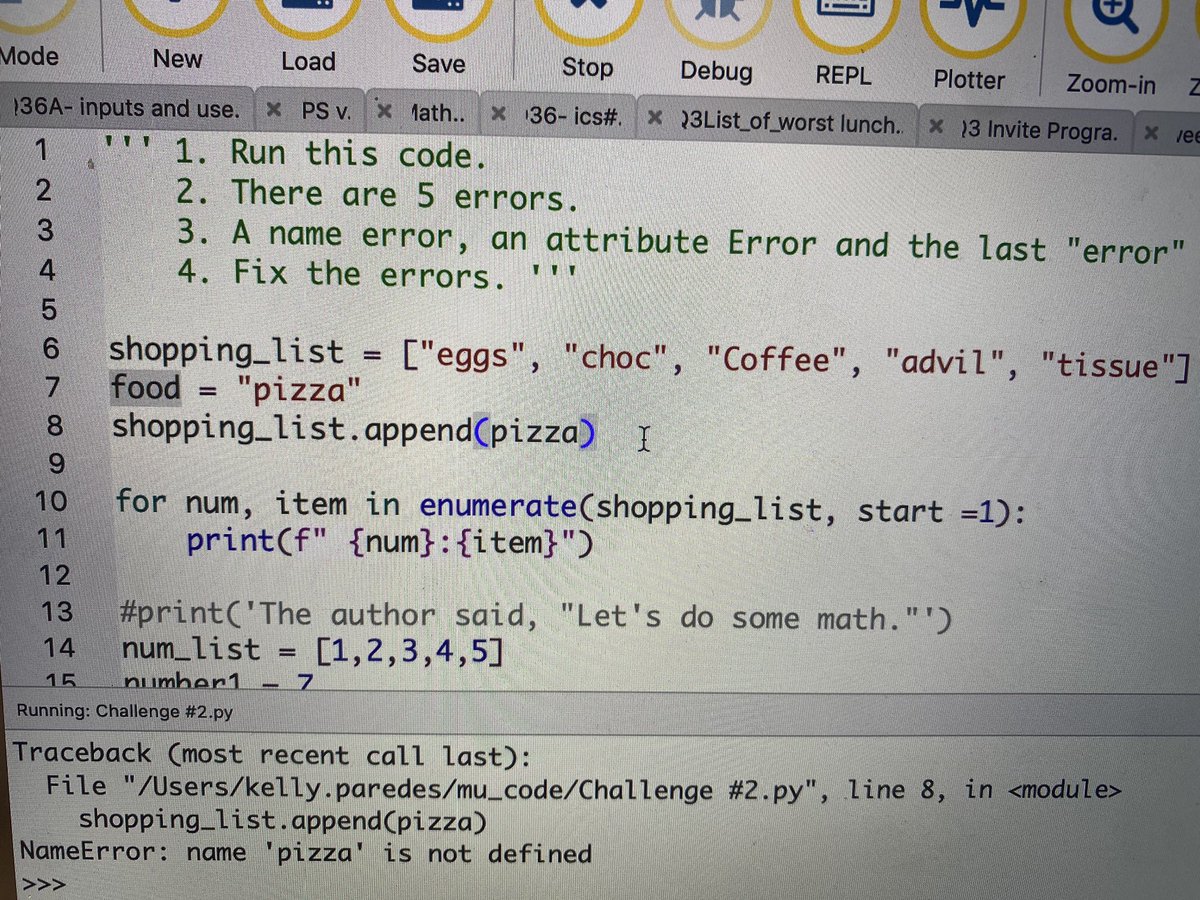The height and width of the screenshot is (900, 1200).
Task: Click the file path line in the traceback
Action: coord(584,789)
